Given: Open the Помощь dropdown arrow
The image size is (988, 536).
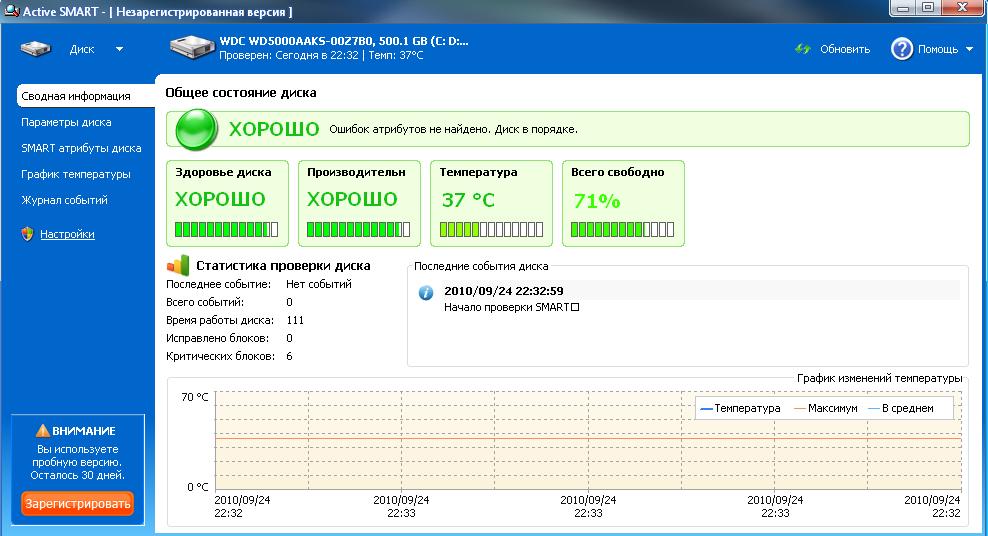Looking at the screenshot, I should click(x=969, y=49).
